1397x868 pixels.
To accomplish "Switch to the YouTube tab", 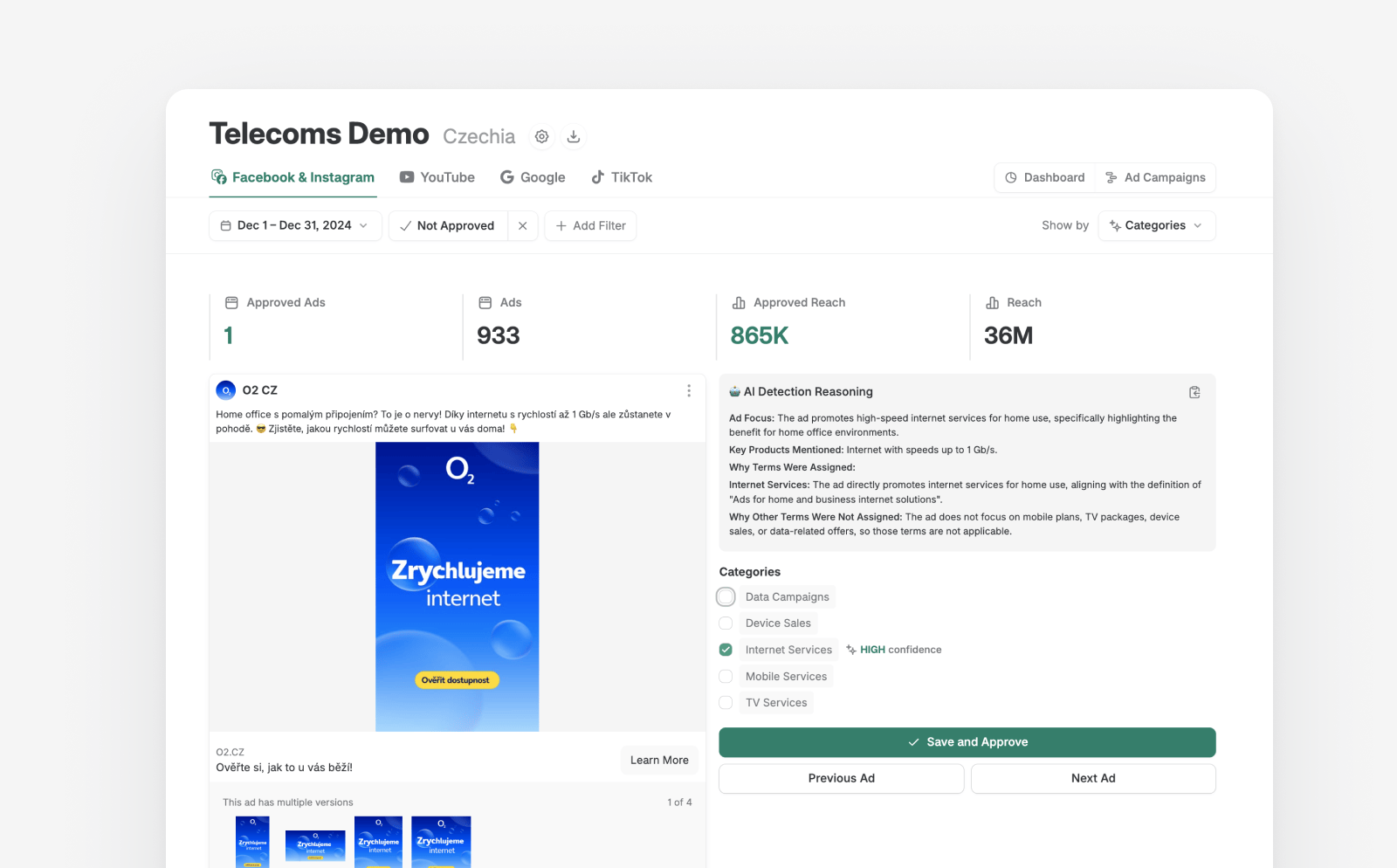I will 437,177.
